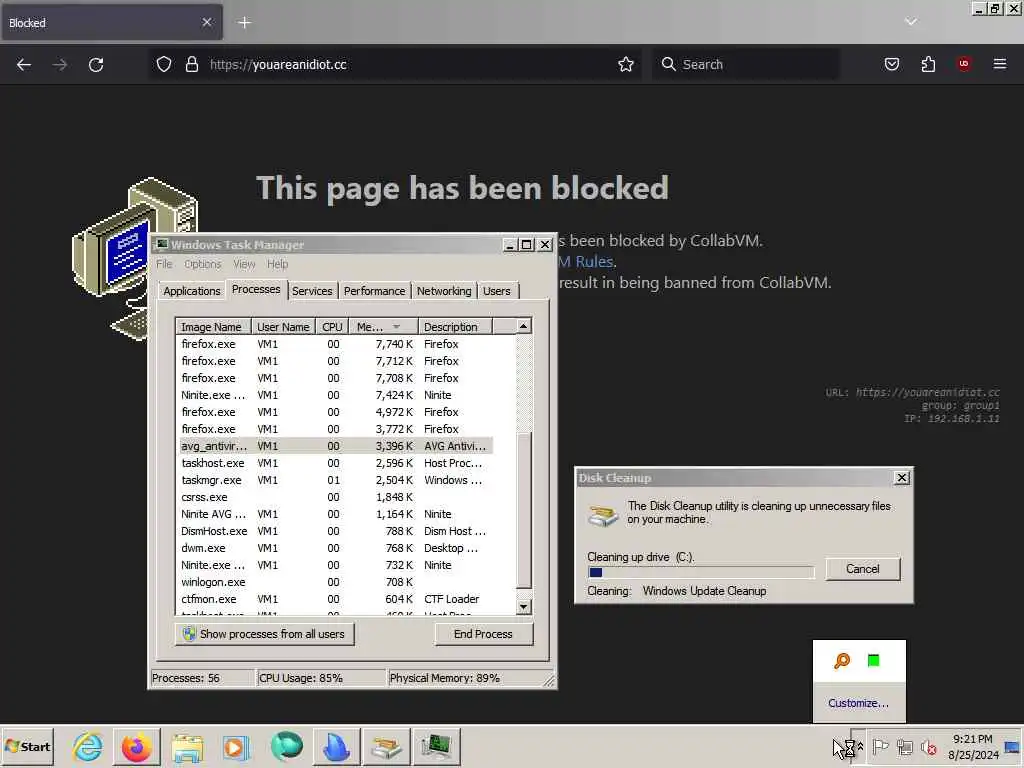Screen dimensions: 1024x768
Task: Expand the list all tabs chevron
Action: (x=910, y=22)
